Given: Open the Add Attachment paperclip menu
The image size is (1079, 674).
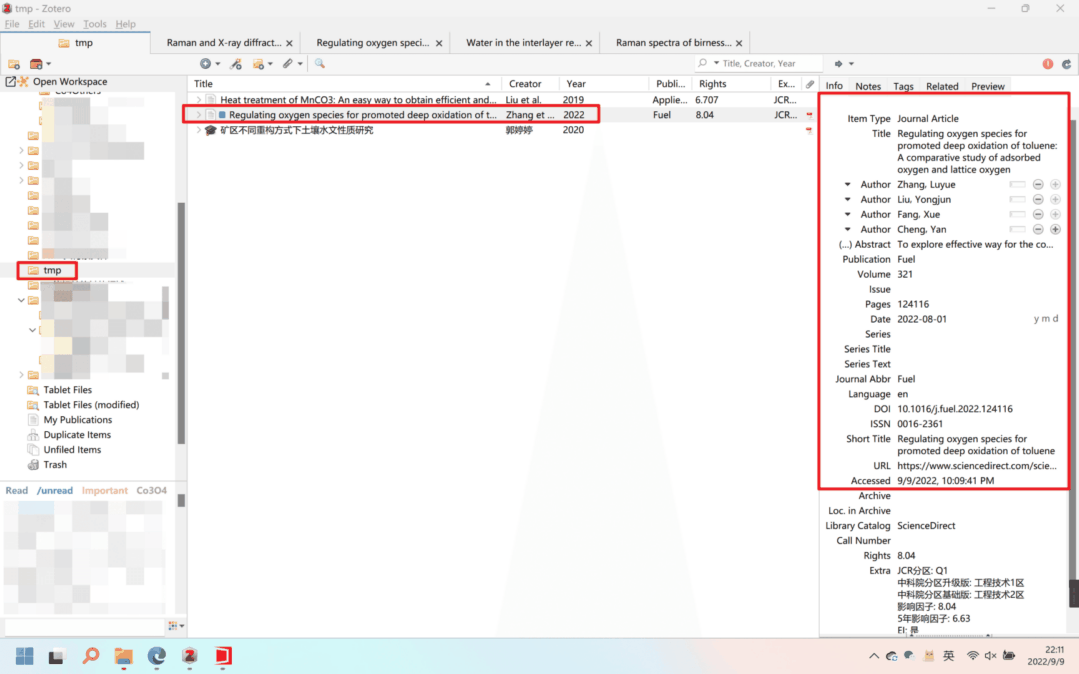Looking at the screenshot, I should tap(290, 64).
